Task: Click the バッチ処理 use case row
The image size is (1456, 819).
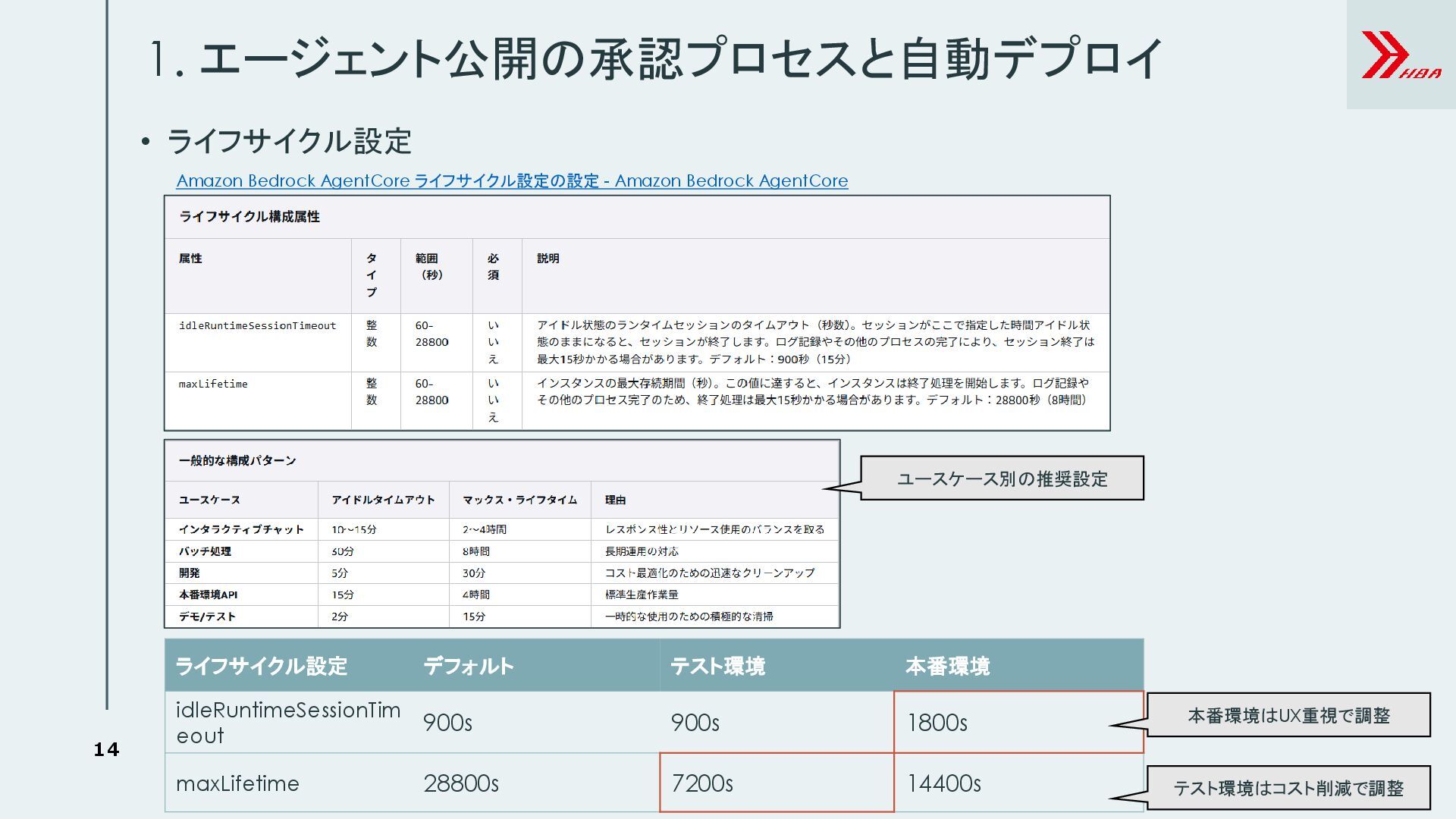Action: tap(205, 551)
